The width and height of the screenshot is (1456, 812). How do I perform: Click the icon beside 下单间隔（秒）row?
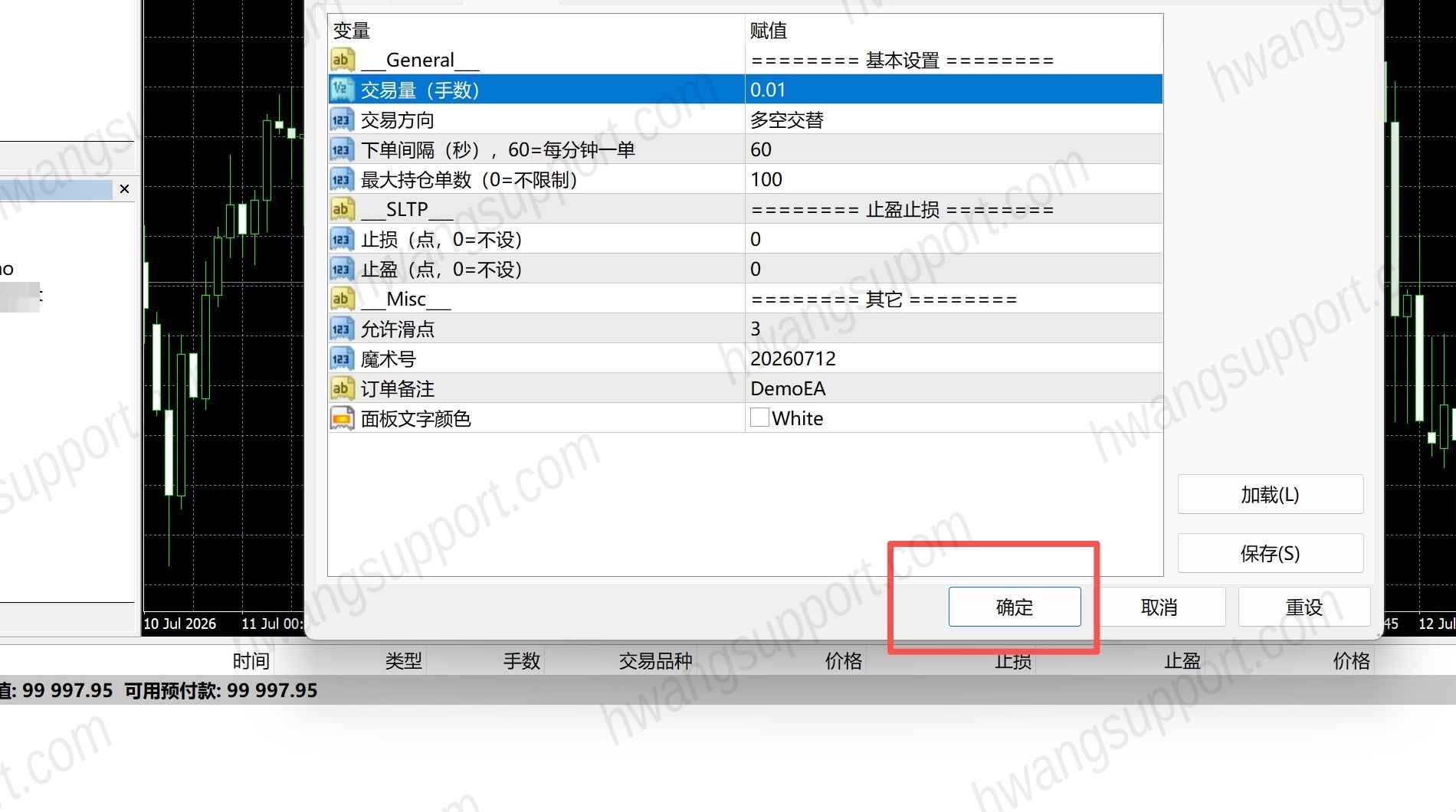[342, 149]
